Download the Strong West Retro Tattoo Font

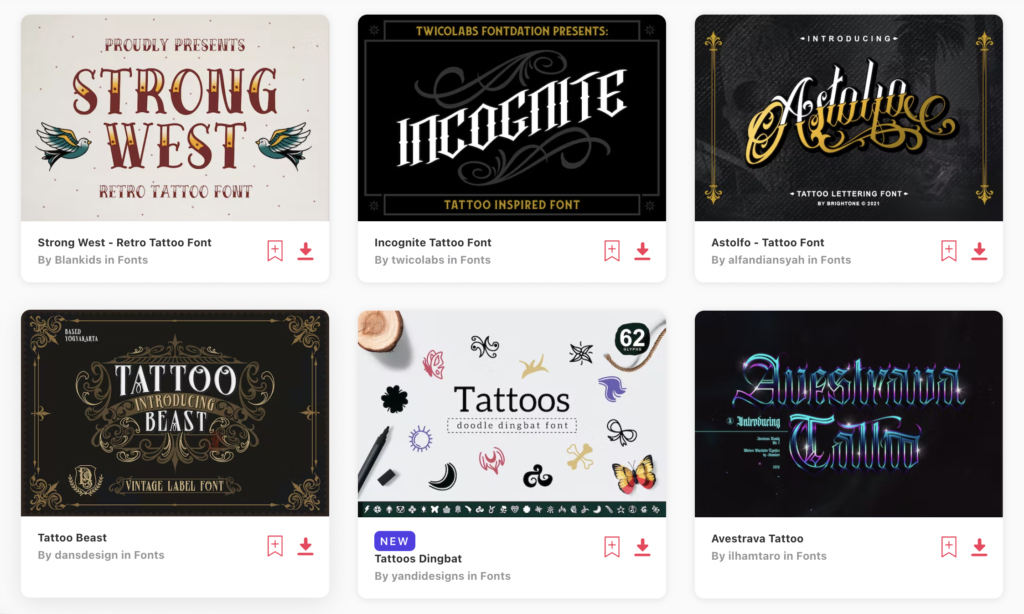pyautogui.click(x=305, y=251)
